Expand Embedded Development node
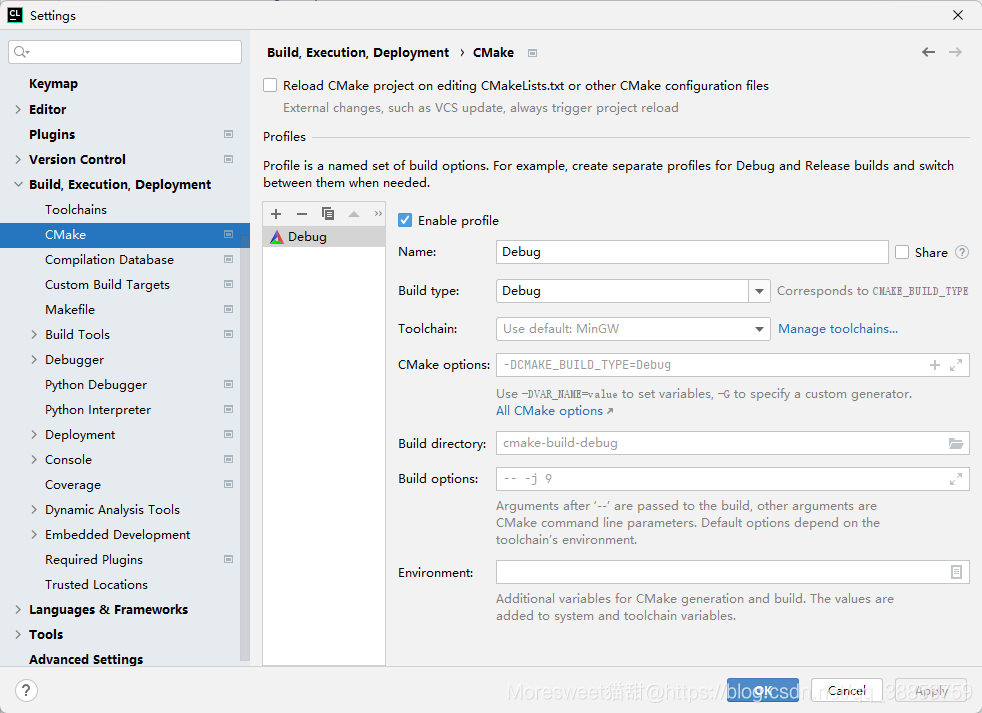982x713 pixels. click(34, 534)
